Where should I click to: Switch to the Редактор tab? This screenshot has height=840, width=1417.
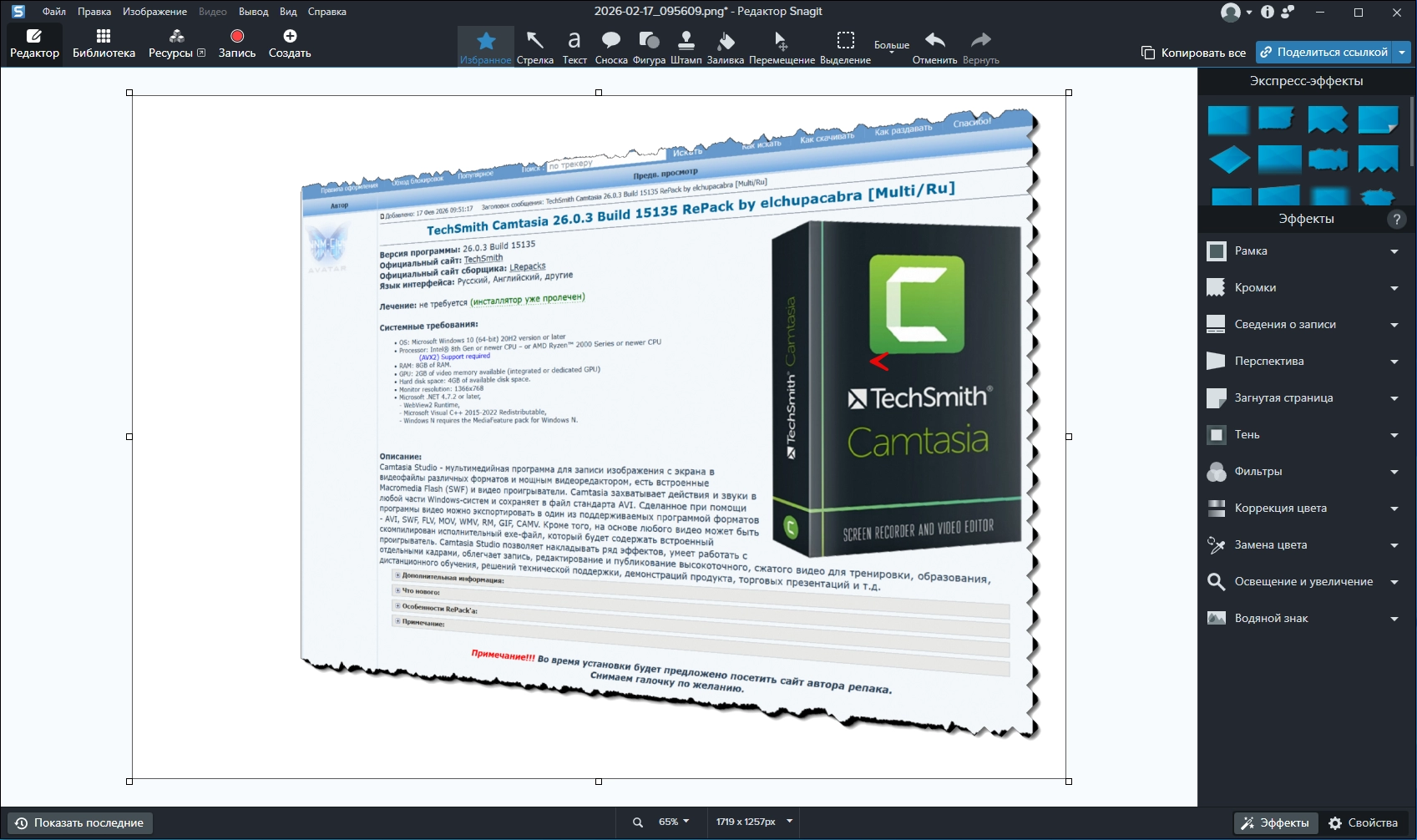(34, 43)
